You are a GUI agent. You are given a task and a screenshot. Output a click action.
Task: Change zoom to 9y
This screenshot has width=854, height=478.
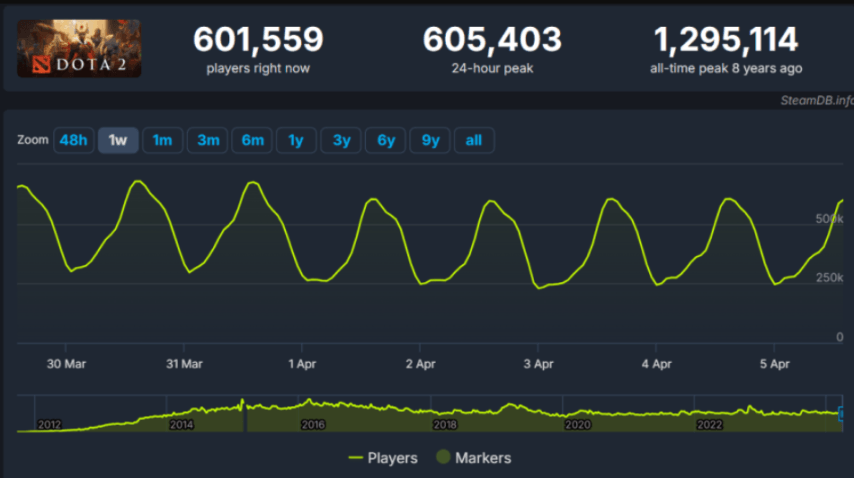coord(430,140)
